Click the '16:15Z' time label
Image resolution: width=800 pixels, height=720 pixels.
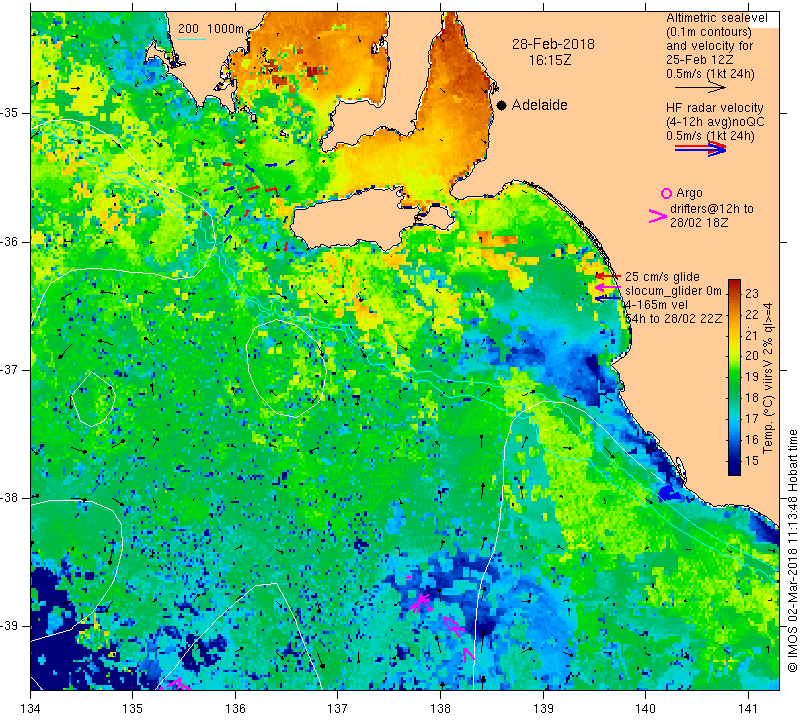click(x=549, y=60)
